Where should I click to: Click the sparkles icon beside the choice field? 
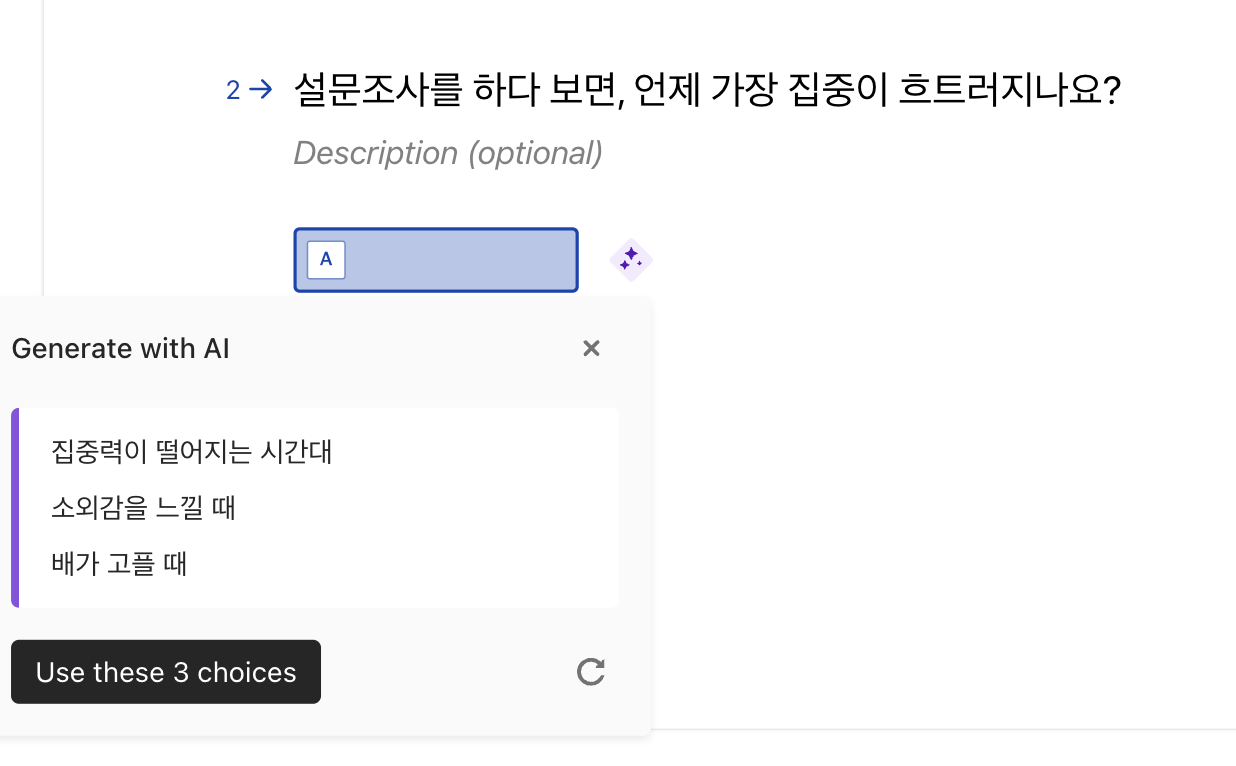tap(630, 259)
